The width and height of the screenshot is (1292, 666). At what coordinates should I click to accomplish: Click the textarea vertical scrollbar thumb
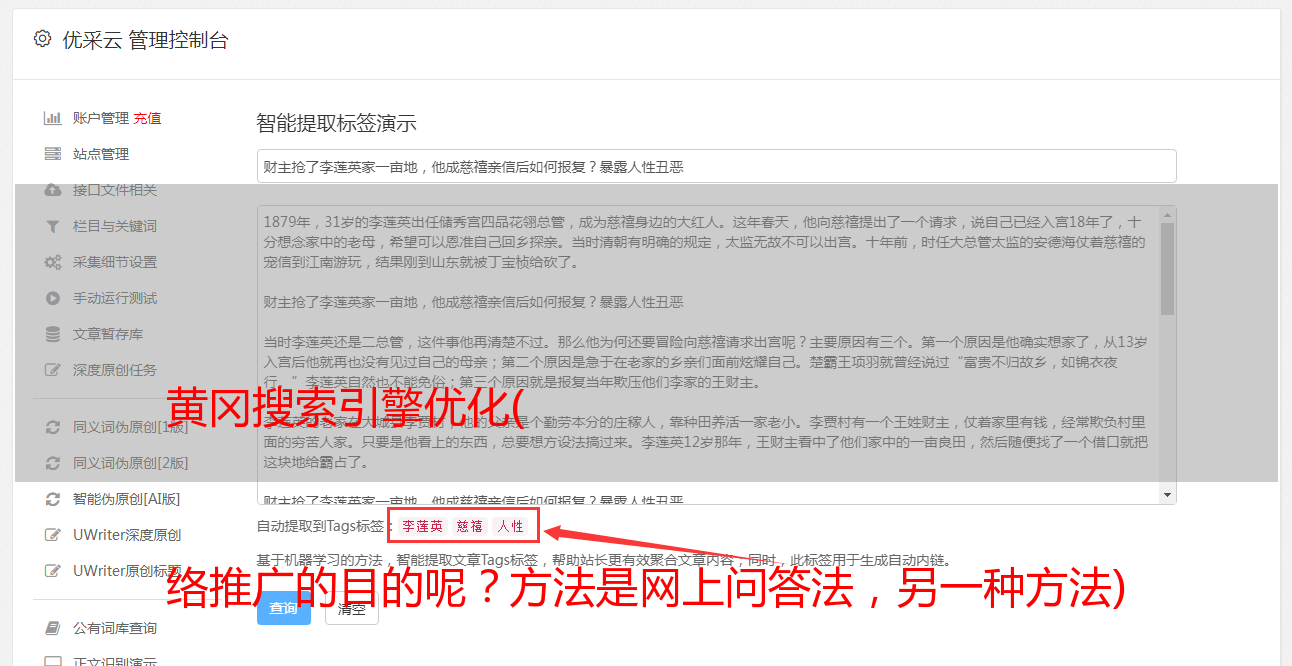[x=1167, y=268]
